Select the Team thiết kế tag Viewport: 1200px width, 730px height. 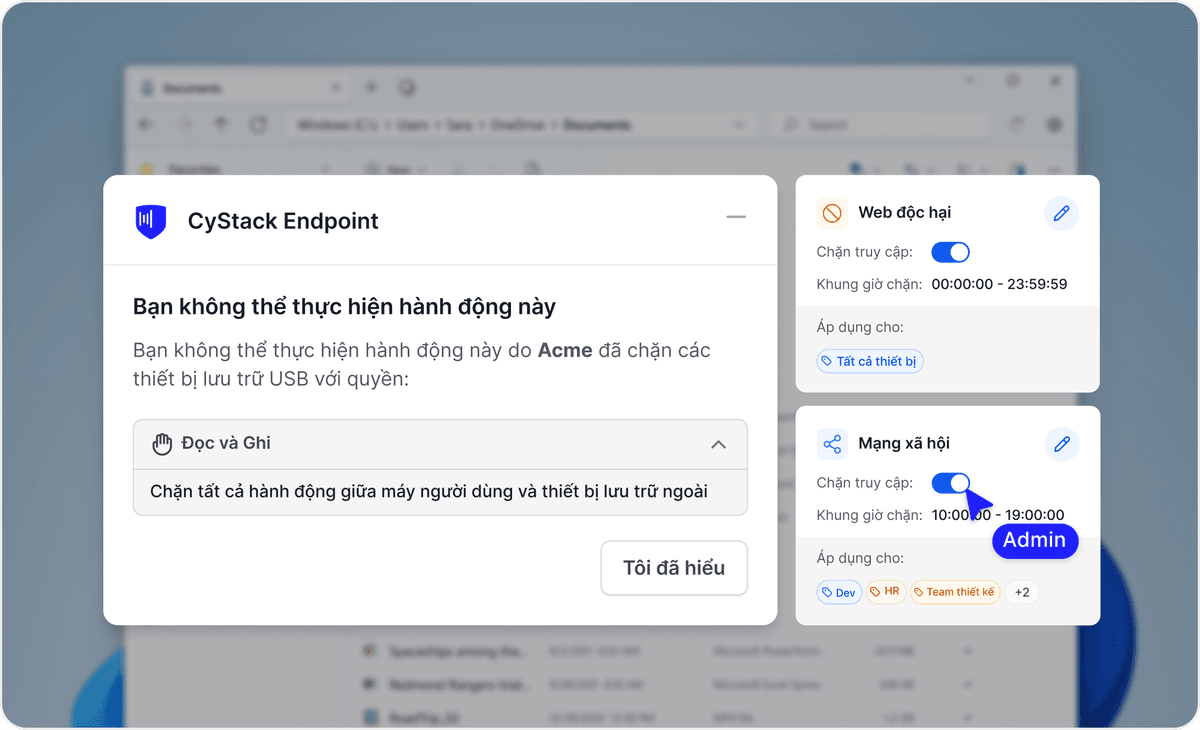955,592
